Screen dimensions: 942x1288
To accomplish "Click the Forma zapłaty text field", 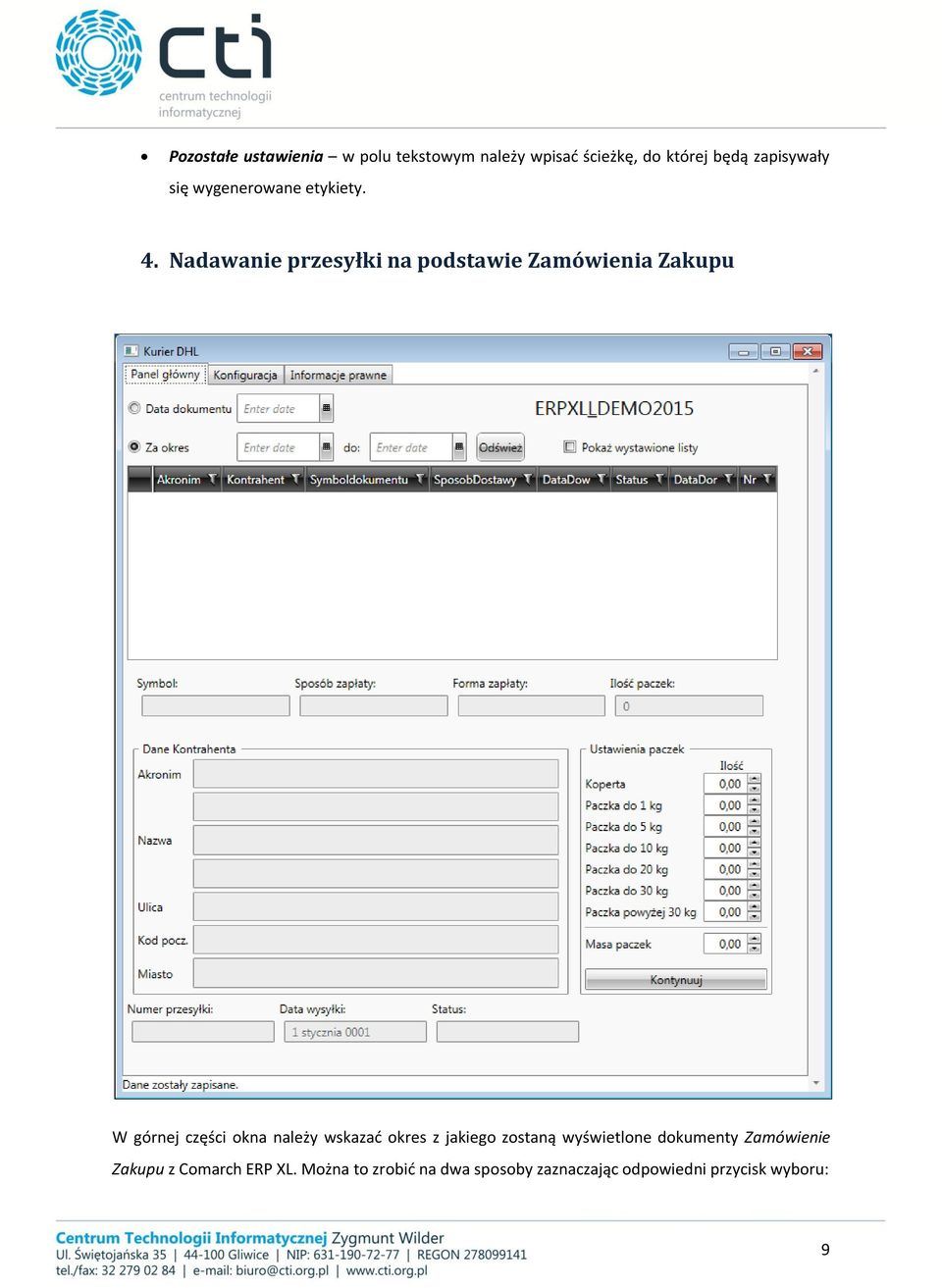I will coord(532,705).
